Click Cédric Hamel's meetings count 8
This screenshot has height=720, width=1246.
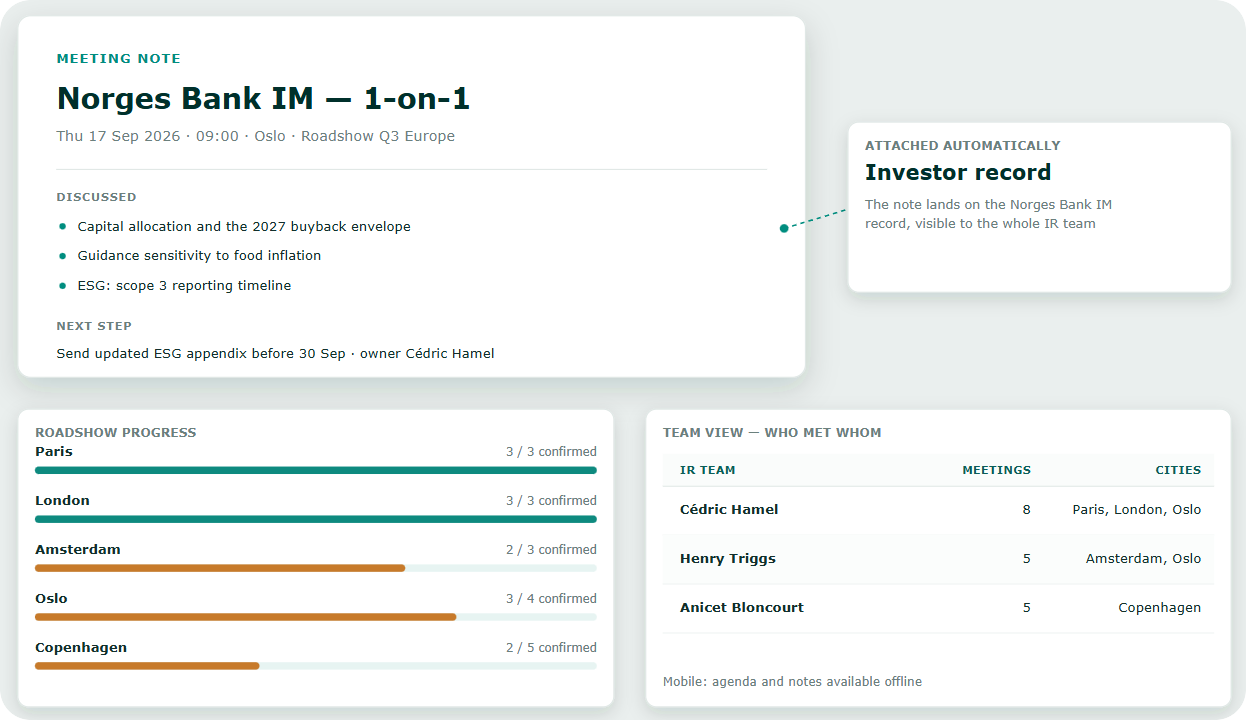click(1026, 510)
